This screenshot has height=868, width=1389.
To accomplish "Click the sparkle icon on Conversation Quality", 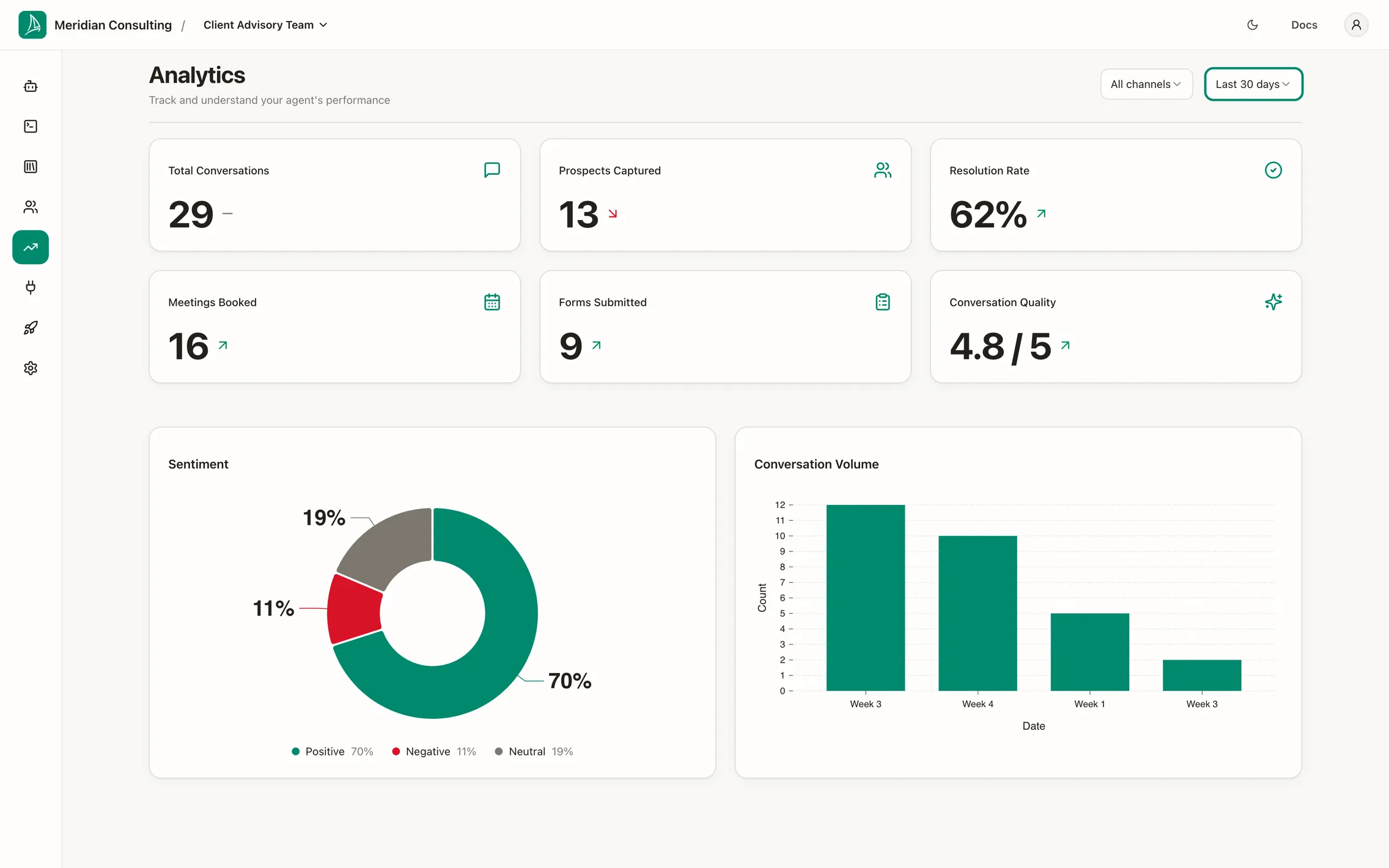I will pyautogui.click(x=1273, y=302).
